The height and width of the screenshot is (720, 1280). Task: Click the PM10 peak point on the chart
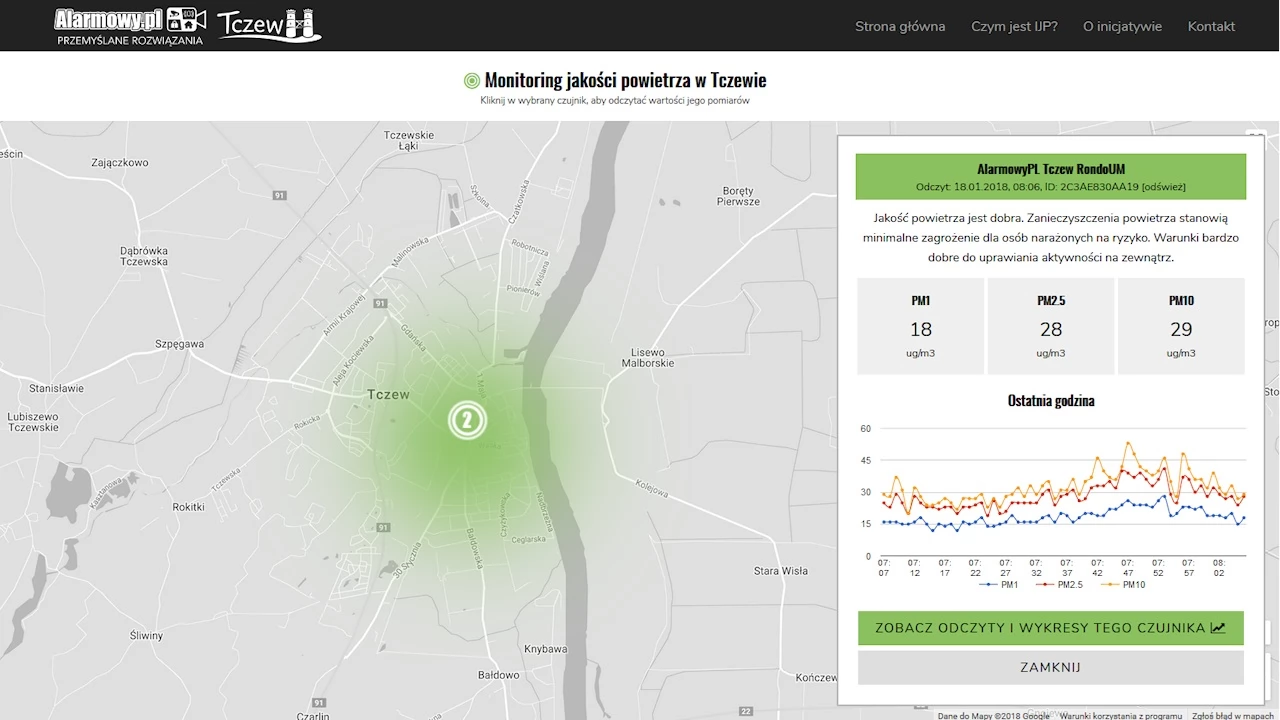point(1128,442)
